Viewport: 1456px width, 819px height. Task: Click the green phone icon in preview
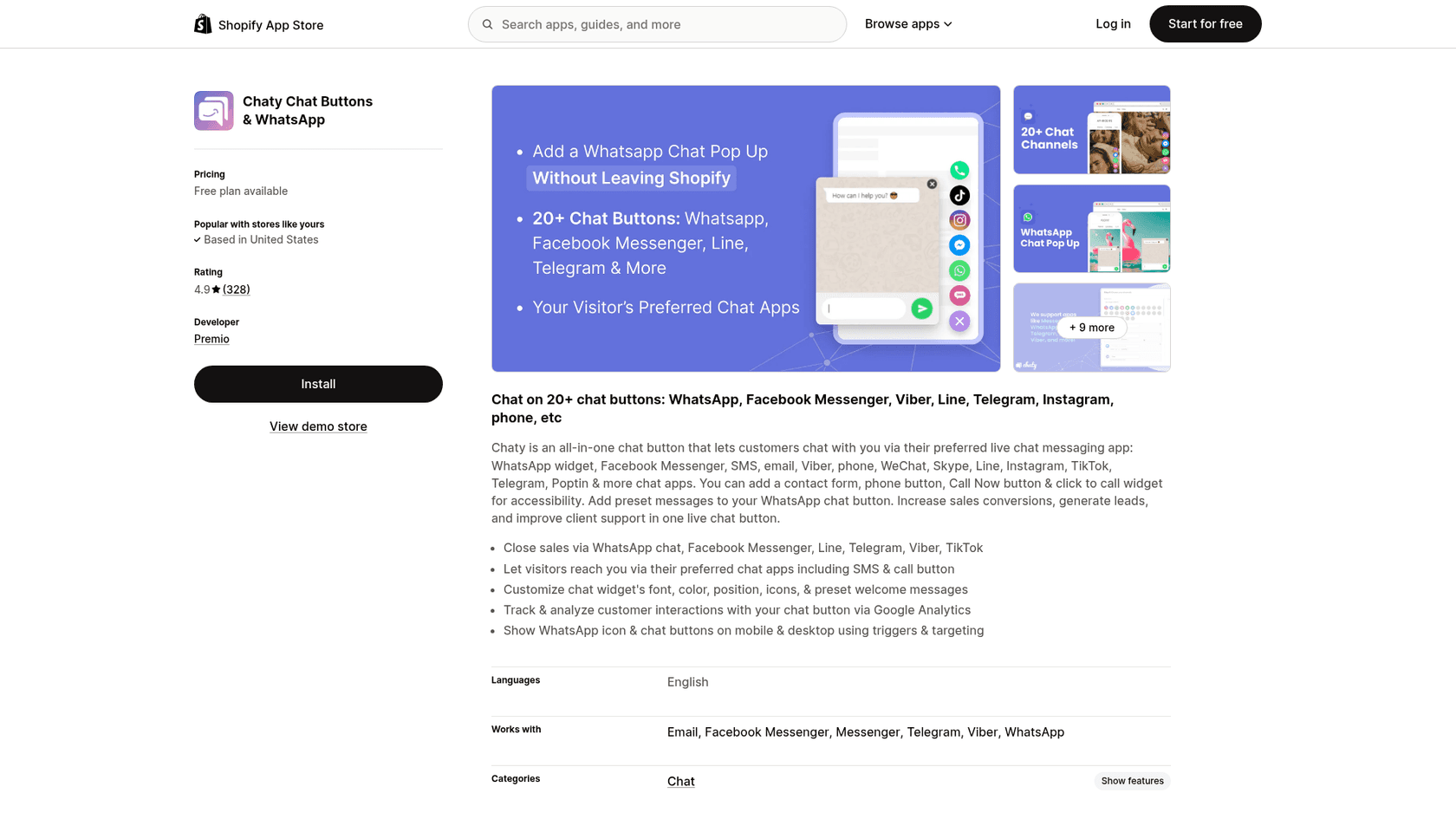959,171
